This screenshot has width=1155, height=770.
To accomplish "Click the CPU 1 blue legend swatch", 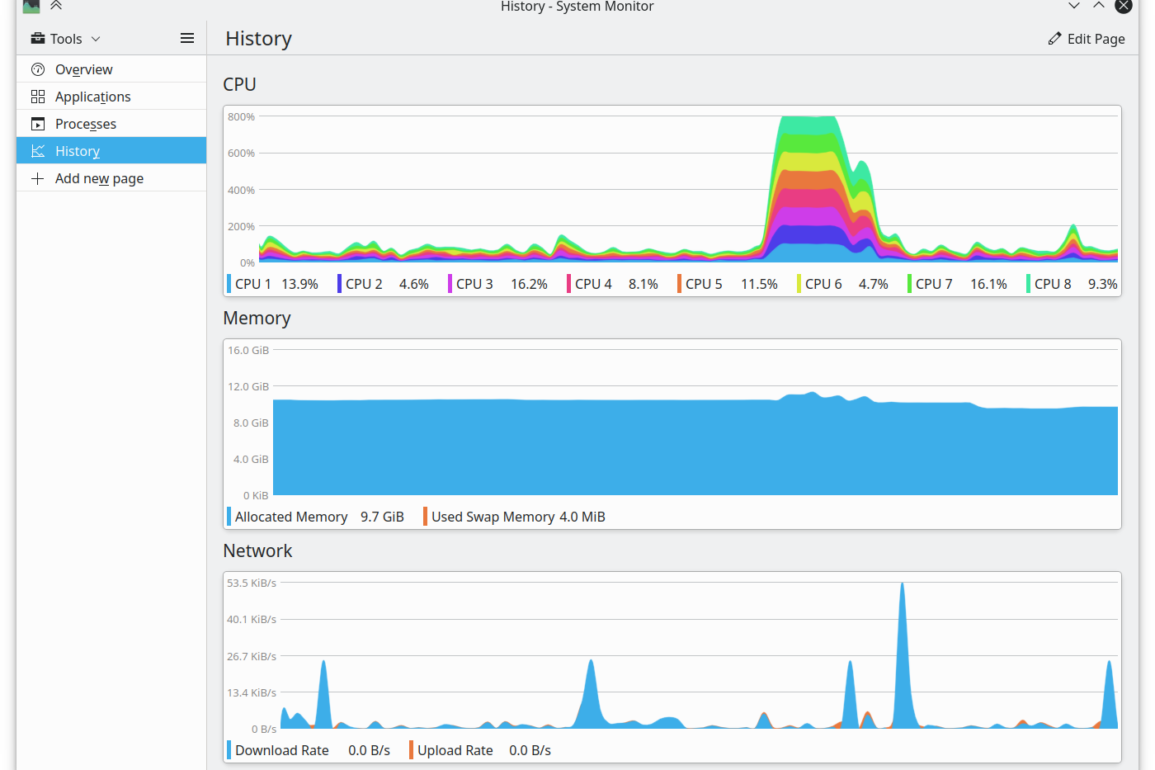I will pos(229,284).
